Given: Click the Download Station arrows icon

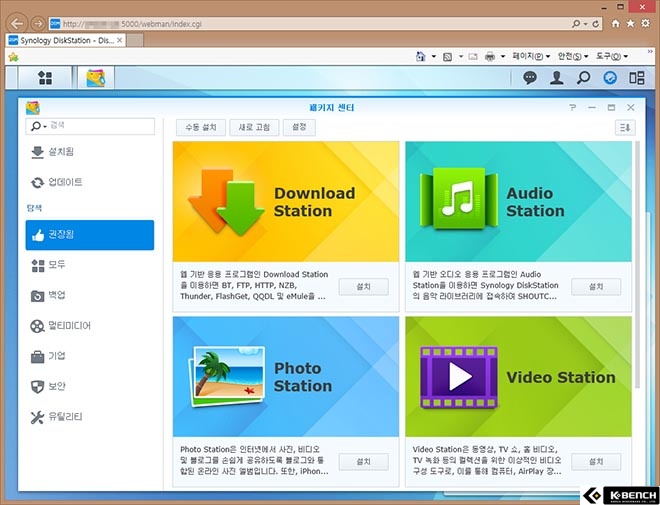Looking at the screenshot, I should pos(226,202).
